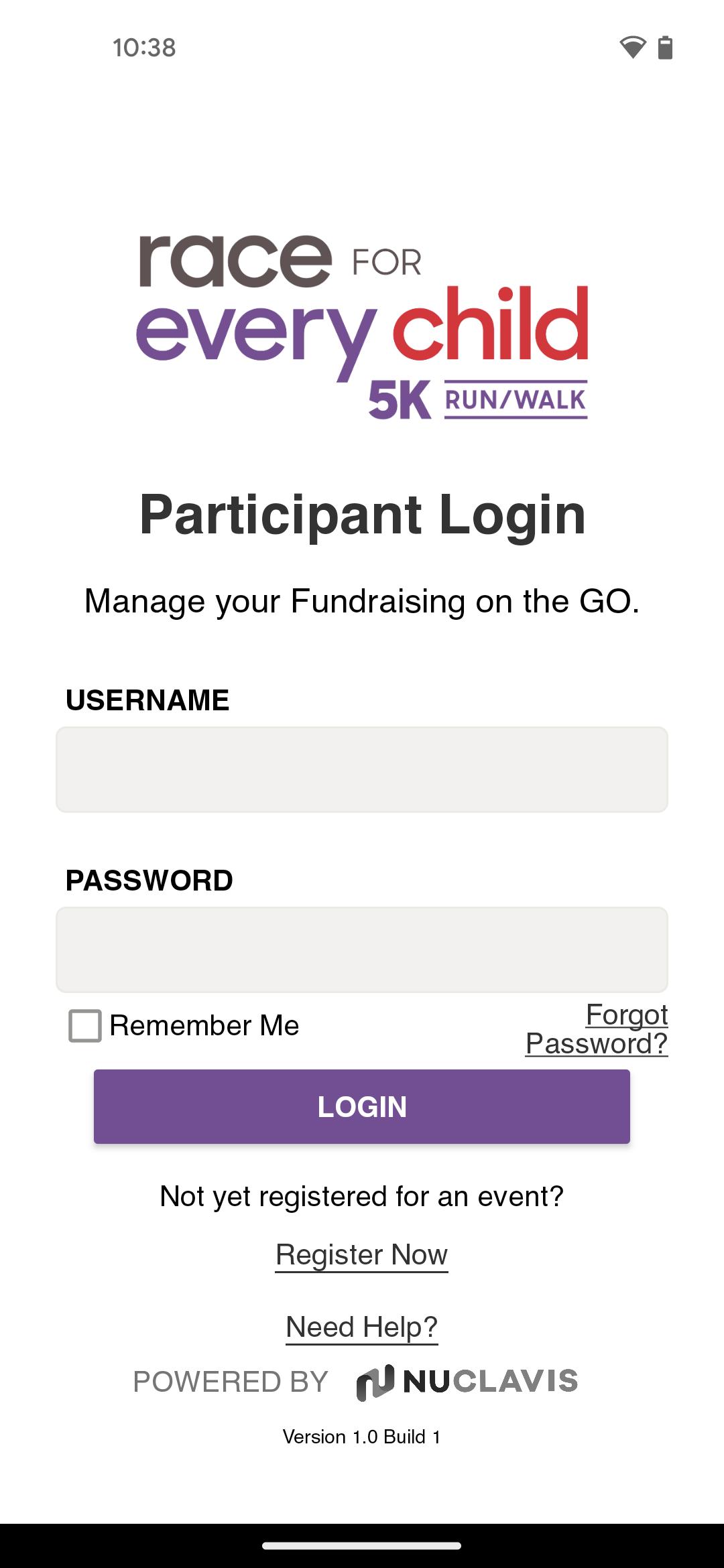Screen dimensions: 724x1568
Task: Tap the bottom navigation home pill
Action: tap(362, 1546)
